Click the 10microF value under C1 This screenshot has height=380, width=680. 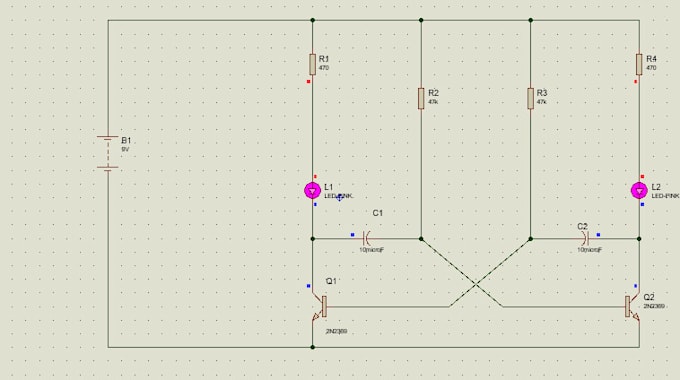372,250
